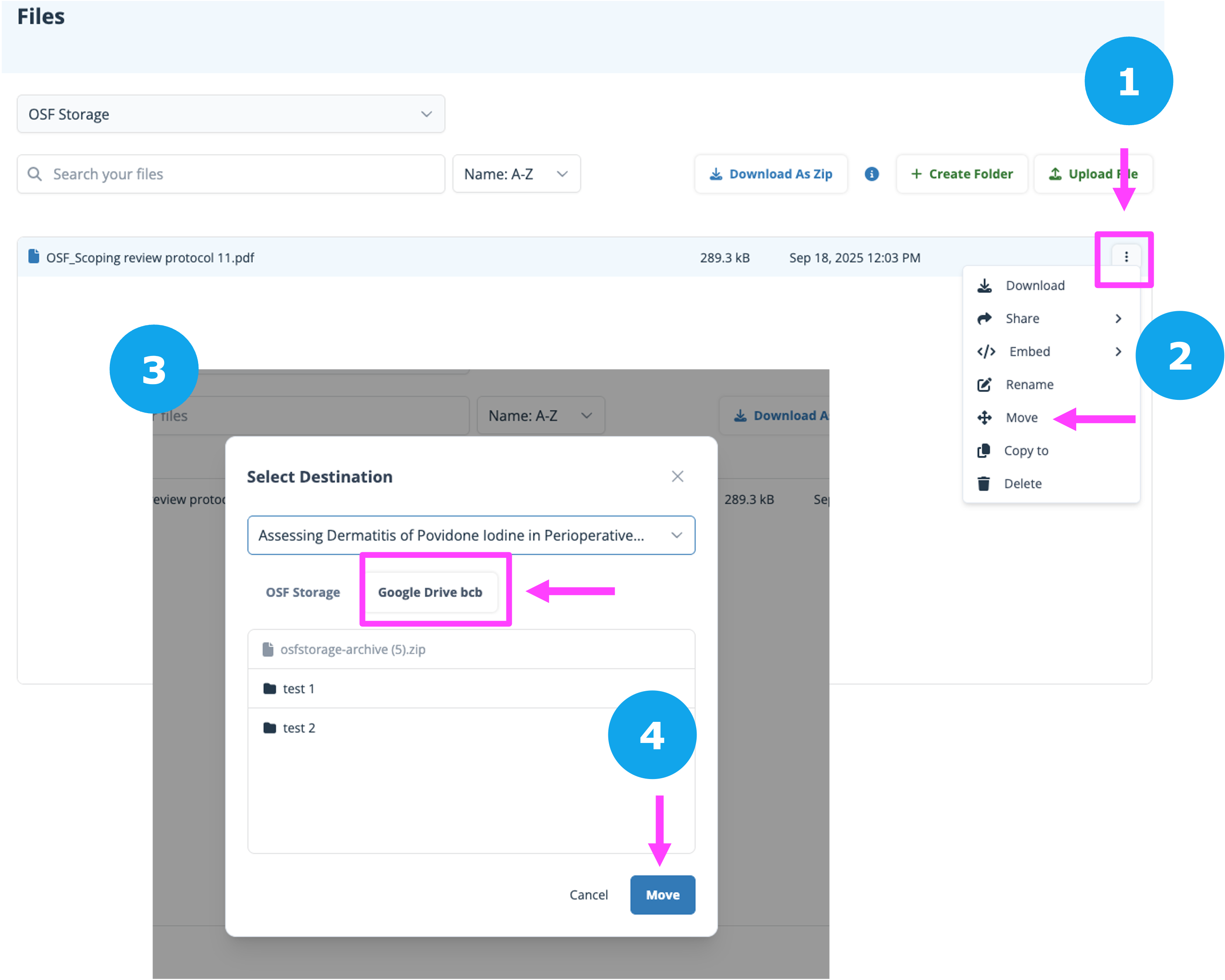The image size is (1225, 980).
Task: Expand the Name: A-Z sort dropdown
Action: 516,174
